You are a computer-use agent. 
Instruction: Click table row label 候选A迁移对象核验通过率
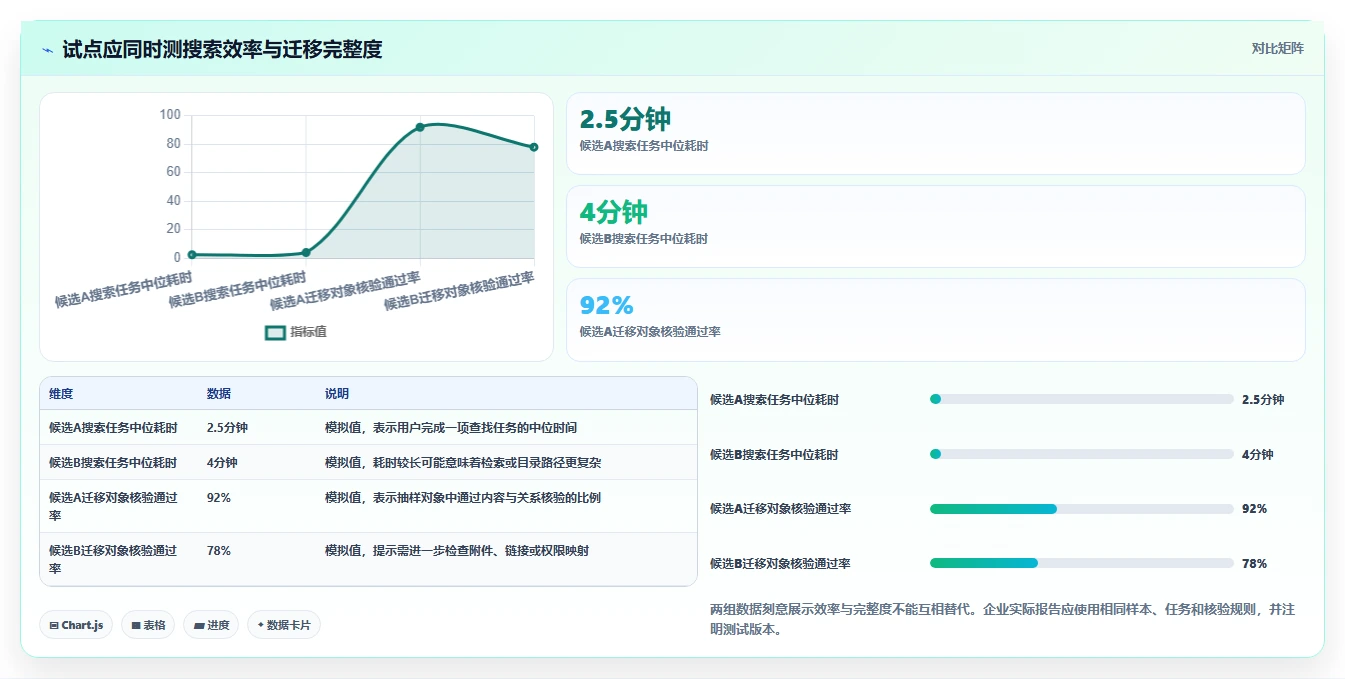coord(113,506)
